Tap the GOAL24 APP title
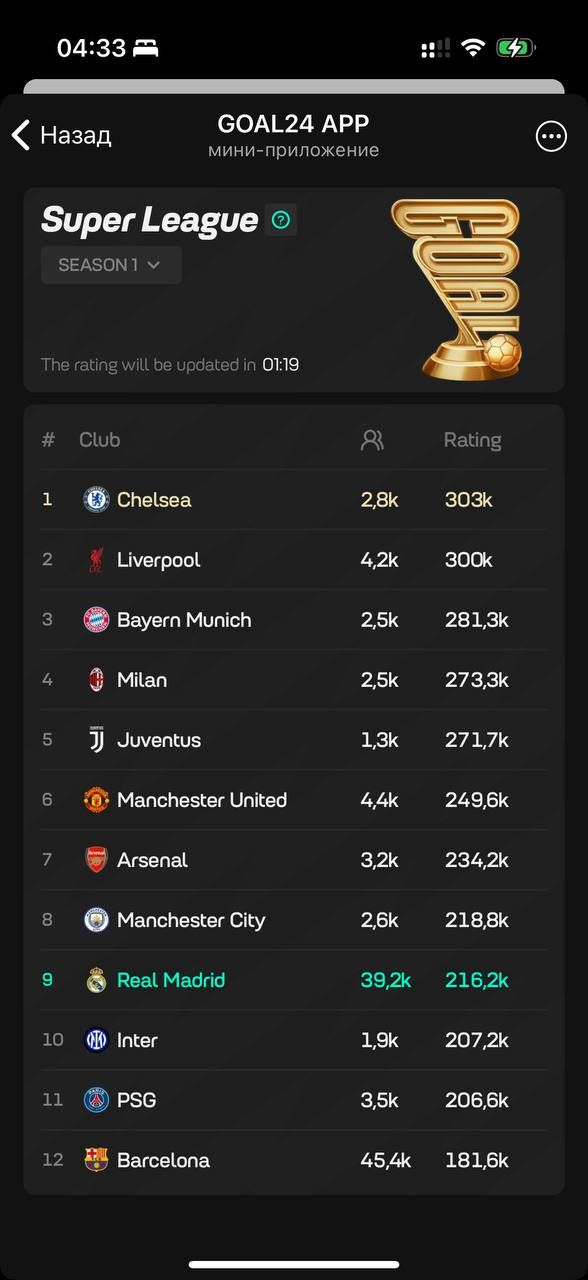588x1280 pixels. pos(293,124)
